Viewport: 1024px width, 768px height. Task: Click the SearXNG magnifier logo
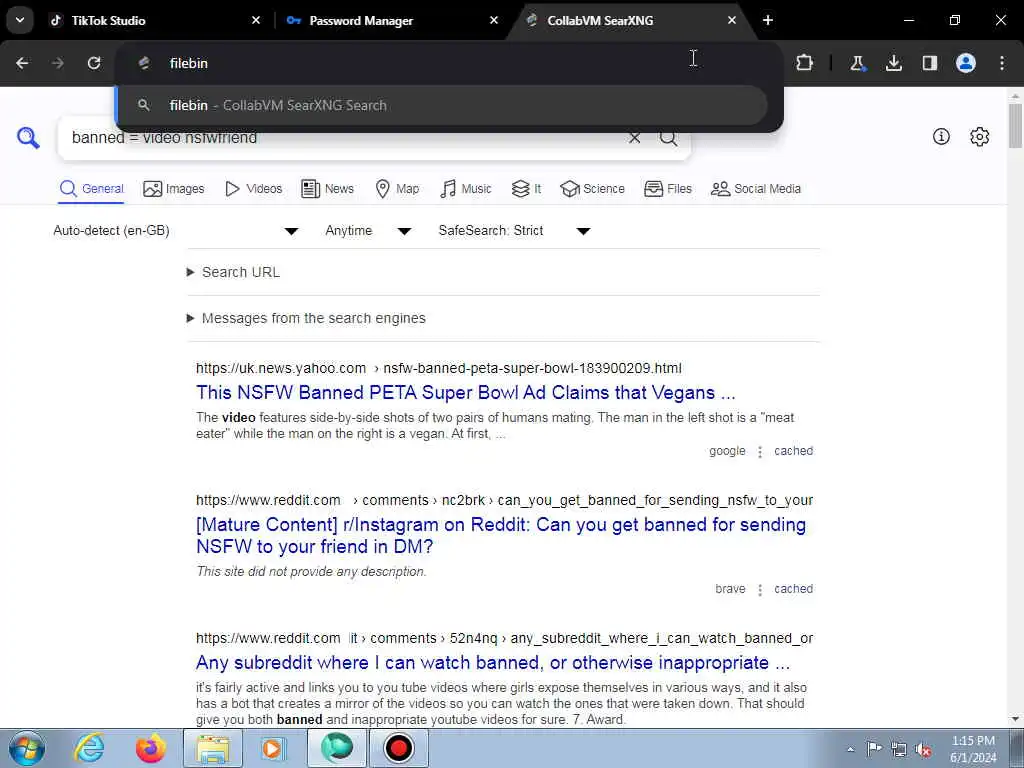point(28,138)
